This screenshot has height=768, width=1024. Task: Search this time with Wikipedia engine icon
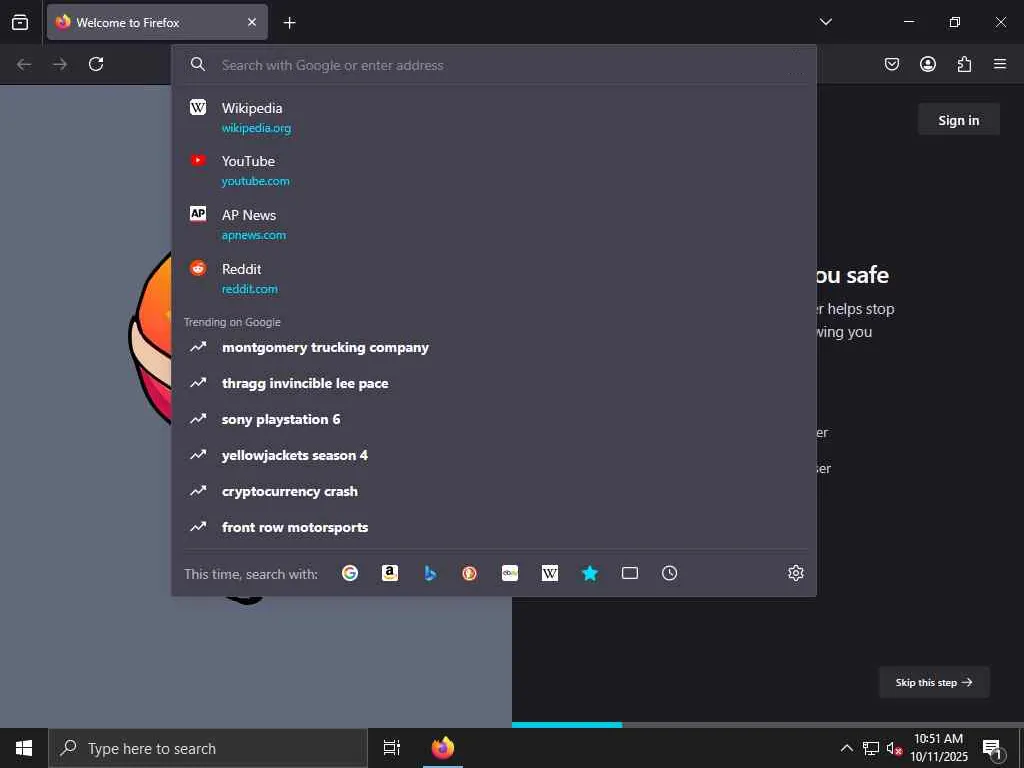point(550,573)
